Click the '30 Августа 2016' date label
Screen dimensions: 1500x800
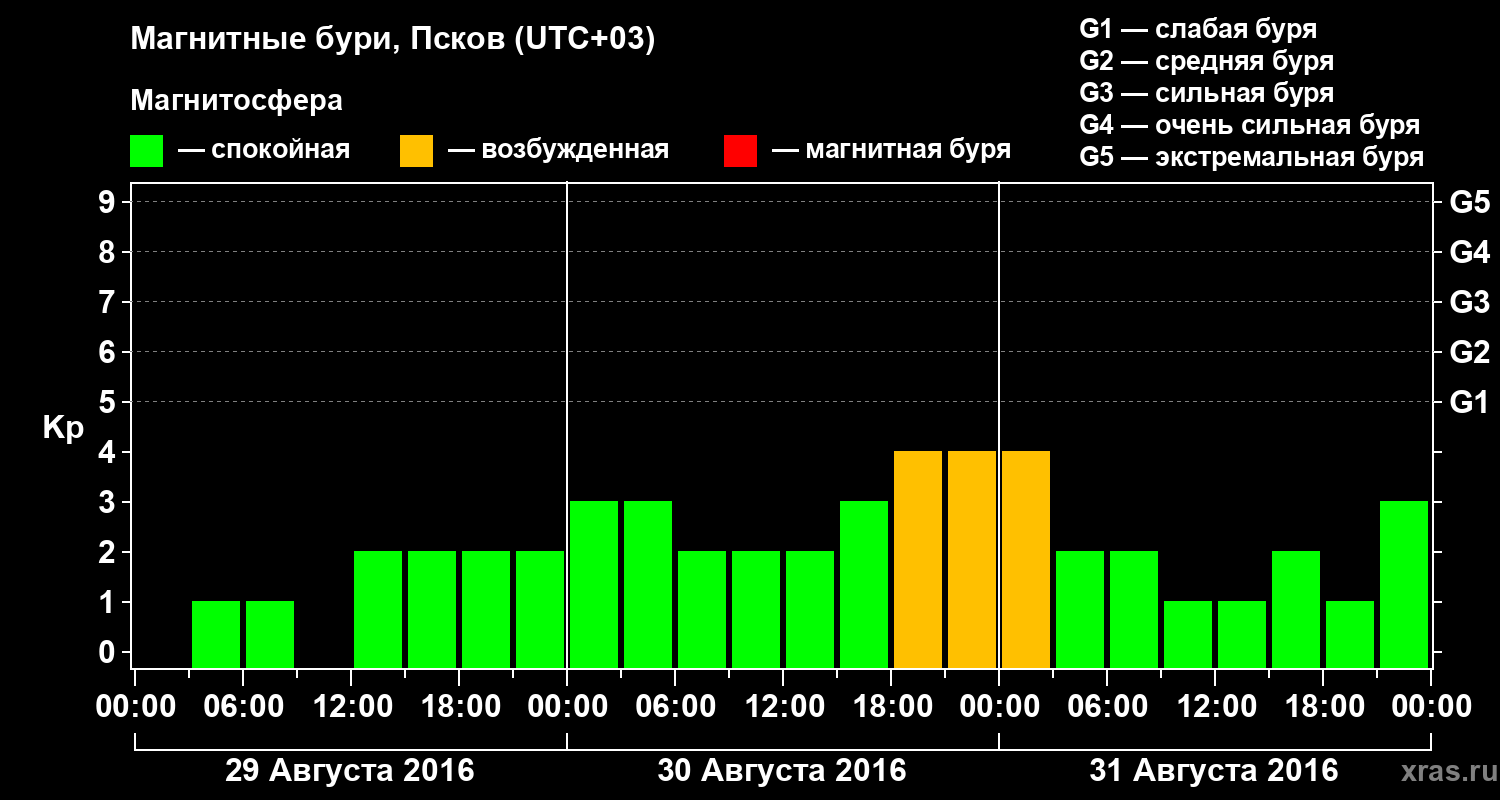[782, 771]
